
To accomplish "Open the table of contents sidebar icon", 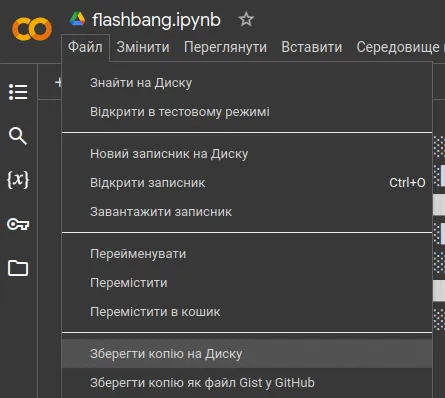I will 18,92.
